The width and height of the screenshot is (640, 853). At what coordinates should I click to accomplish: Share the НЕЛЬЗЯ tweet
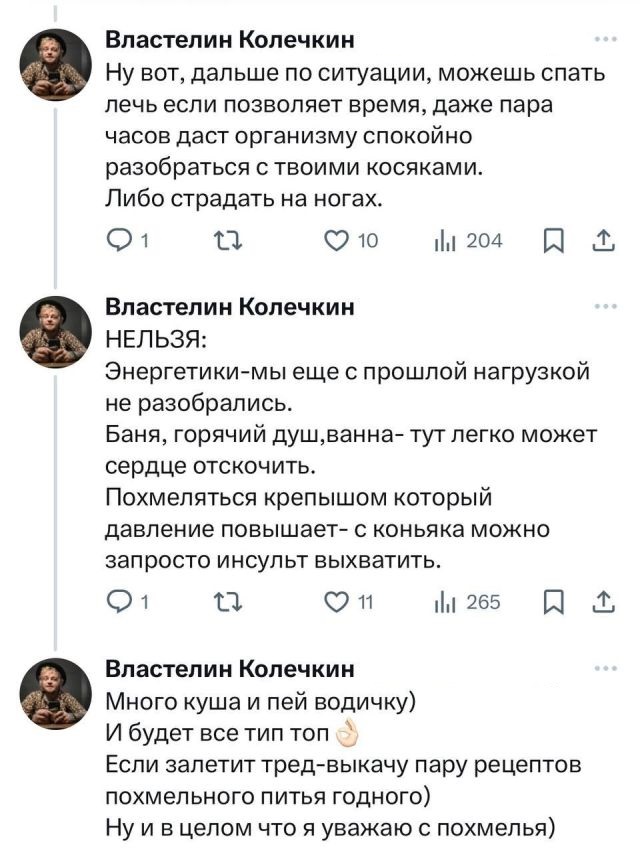click(x=603, y=601)
